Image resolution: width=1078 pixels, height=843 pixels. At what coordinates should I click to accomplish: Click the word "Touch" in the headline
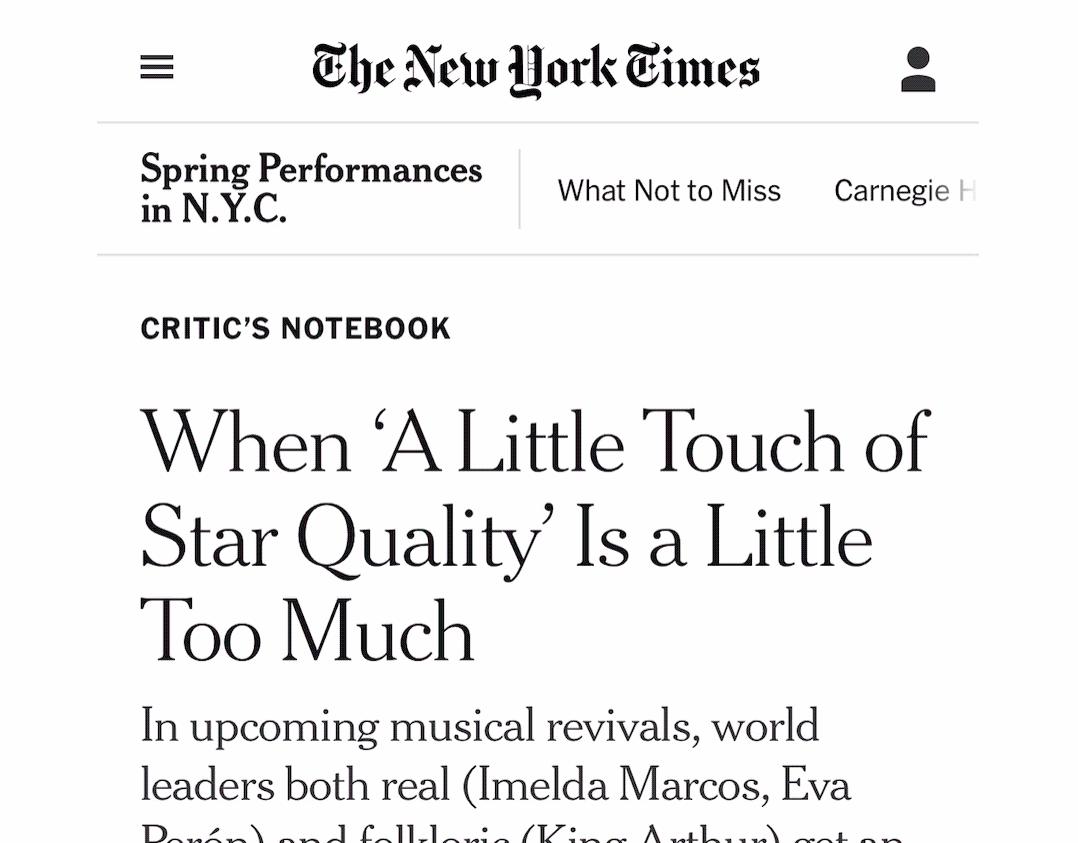tap(743, 442)
